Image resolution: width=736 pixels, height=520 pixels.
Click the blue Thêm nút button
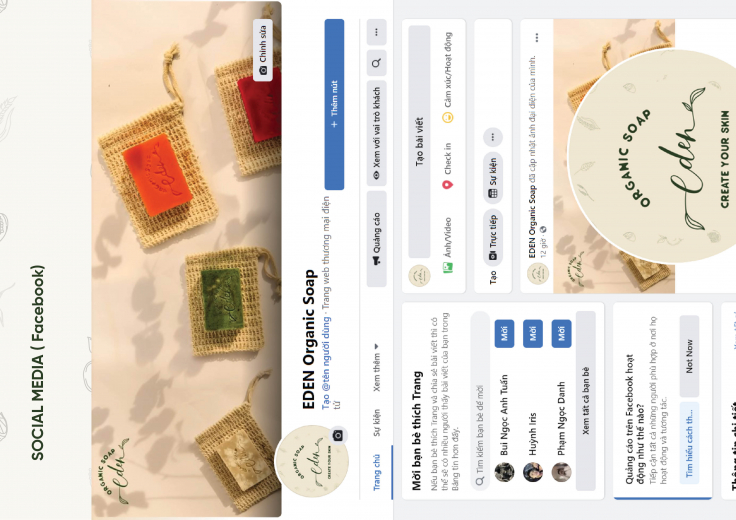334,104
